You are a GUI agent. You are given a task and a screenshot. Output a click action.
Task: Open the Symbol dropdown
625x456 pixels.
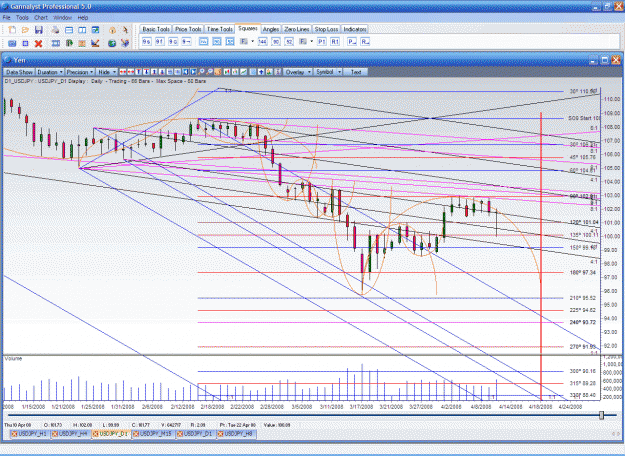[x=328, y=72]
